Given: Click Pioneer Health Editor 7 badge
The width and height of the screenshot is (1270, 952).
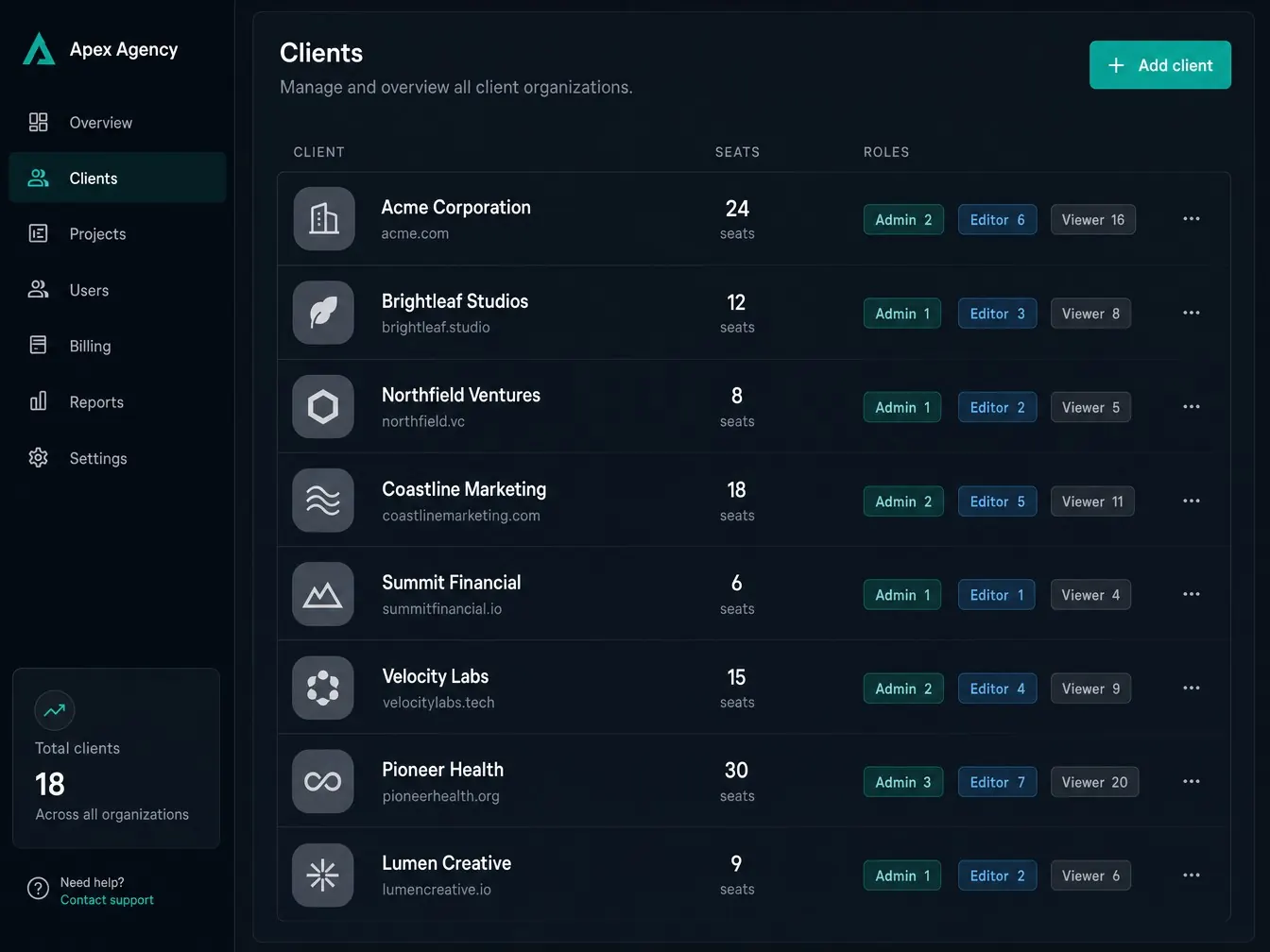Looking at the screenshot, I should click(997, 782).
